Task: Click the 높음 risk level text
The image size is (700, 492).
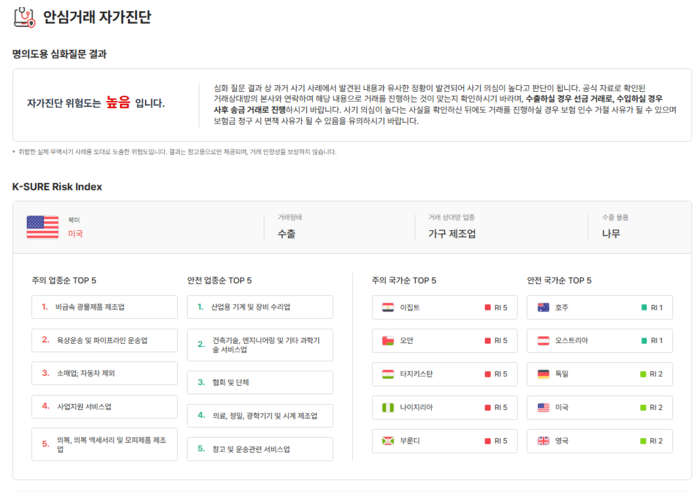Action: point(118,103)
